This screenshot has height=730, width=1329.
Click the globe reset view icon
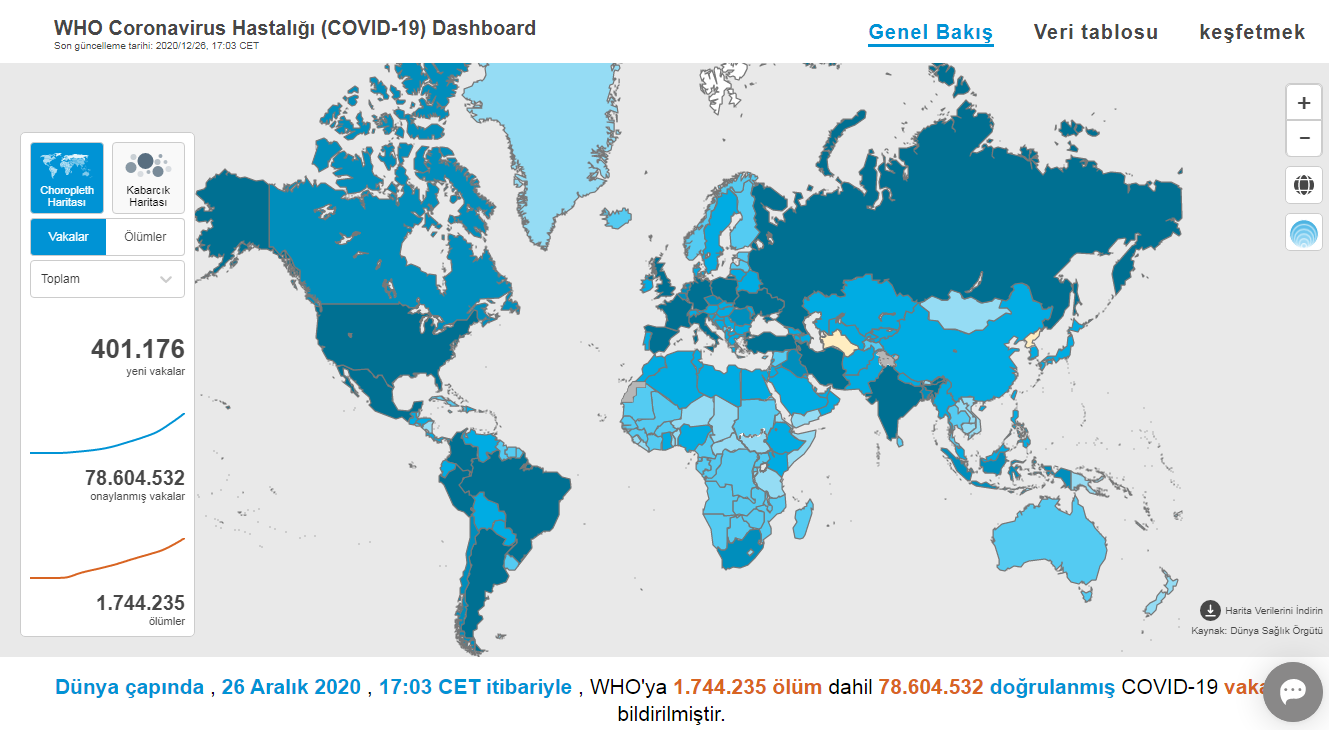(x=1303, y=185)
